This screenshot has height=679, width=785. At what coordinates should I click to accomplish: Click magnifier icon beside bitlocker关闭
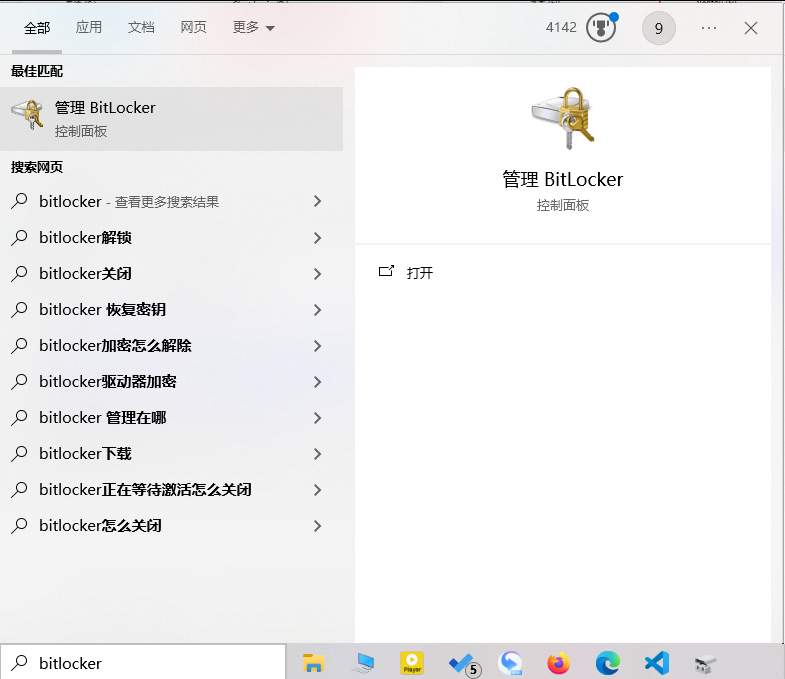pos(19,273)
